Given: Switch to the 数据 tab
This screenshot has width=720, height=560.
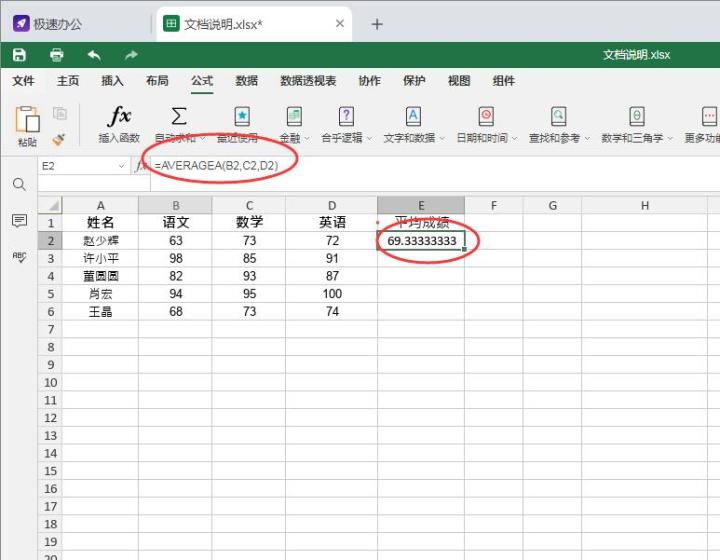Looking at the screenshot, I should [x=247, y=81].
